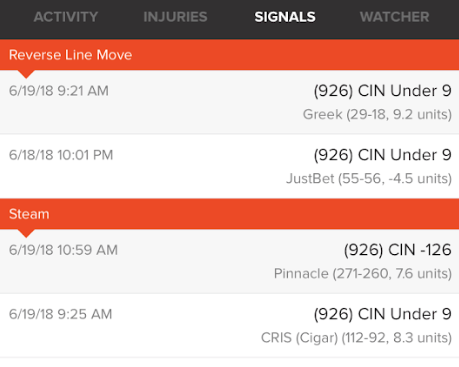The image size is (459, 367).
Task: Collapse the Steam section header
Action: [x=229, y=214]
